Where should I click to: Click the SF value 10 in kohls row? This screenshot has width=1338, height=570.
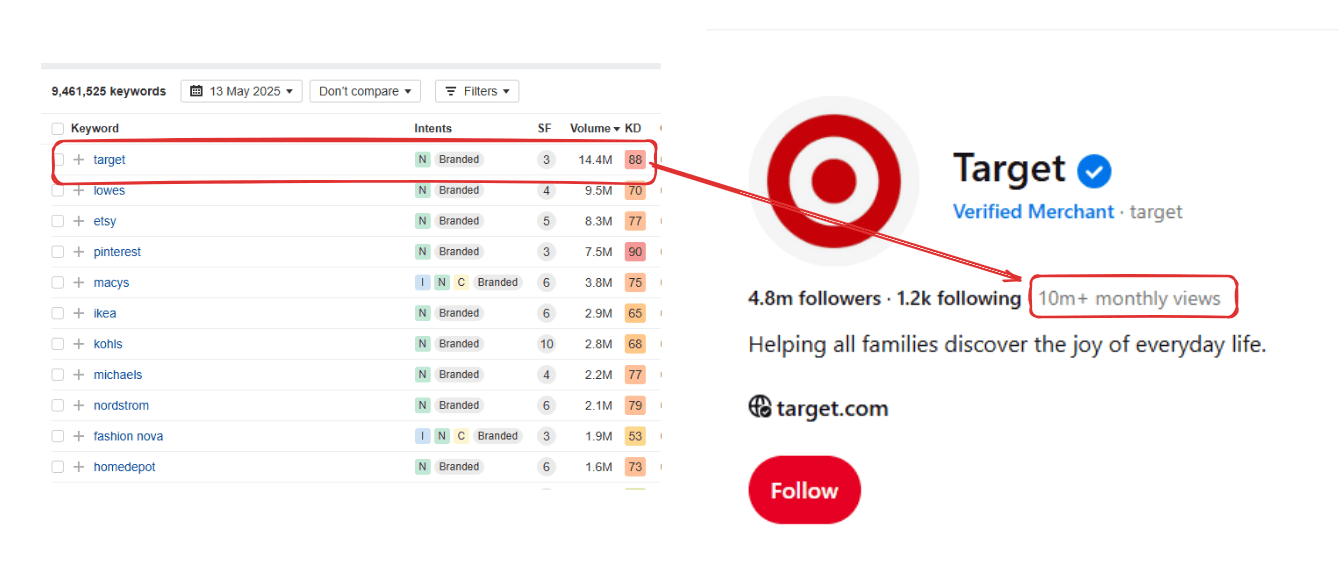pos(546,344)
